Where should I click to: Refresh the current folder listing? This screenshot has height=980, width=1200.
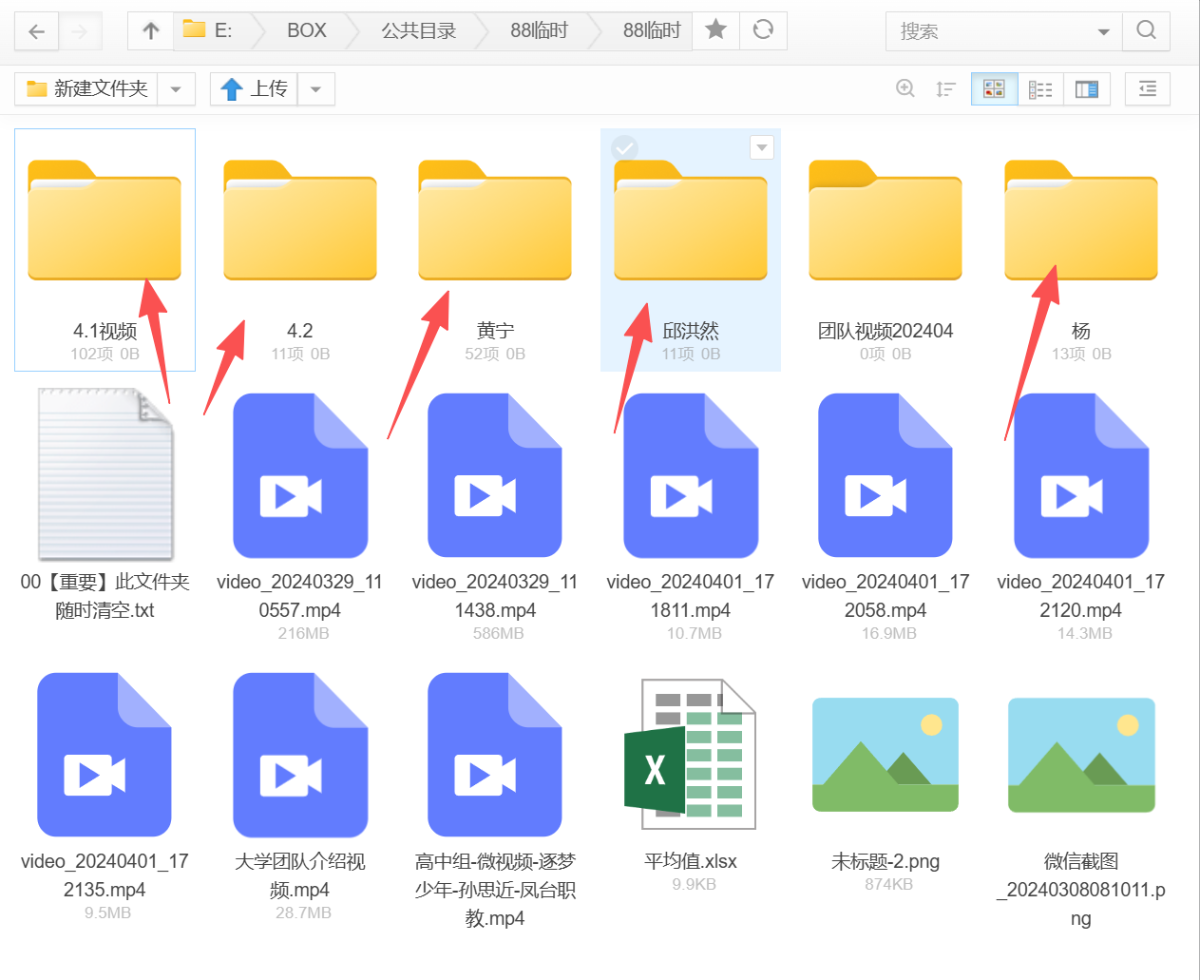[x=763, y=30]
